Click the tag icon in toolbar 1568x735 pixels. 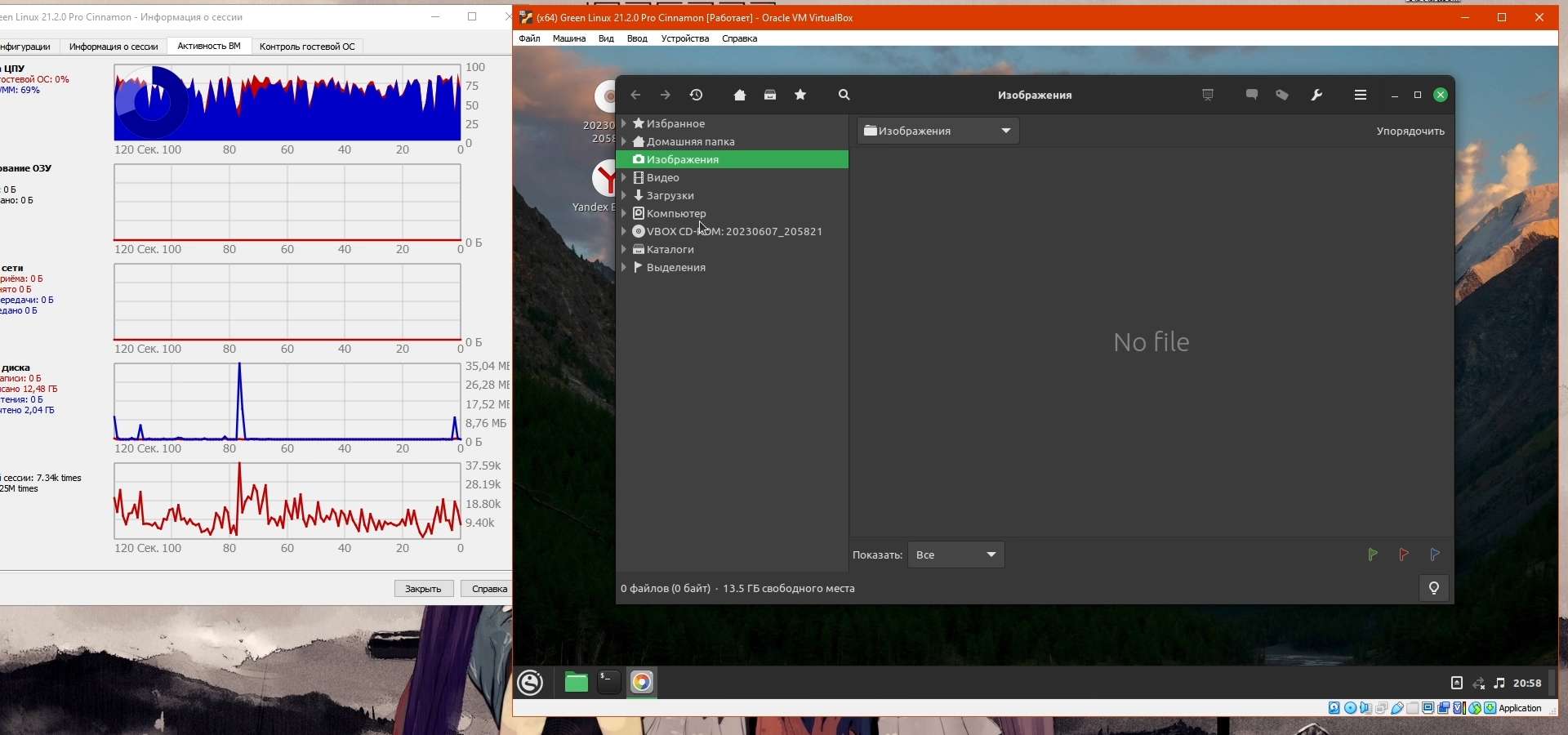pyautogui.click(x=1282, y=96)
